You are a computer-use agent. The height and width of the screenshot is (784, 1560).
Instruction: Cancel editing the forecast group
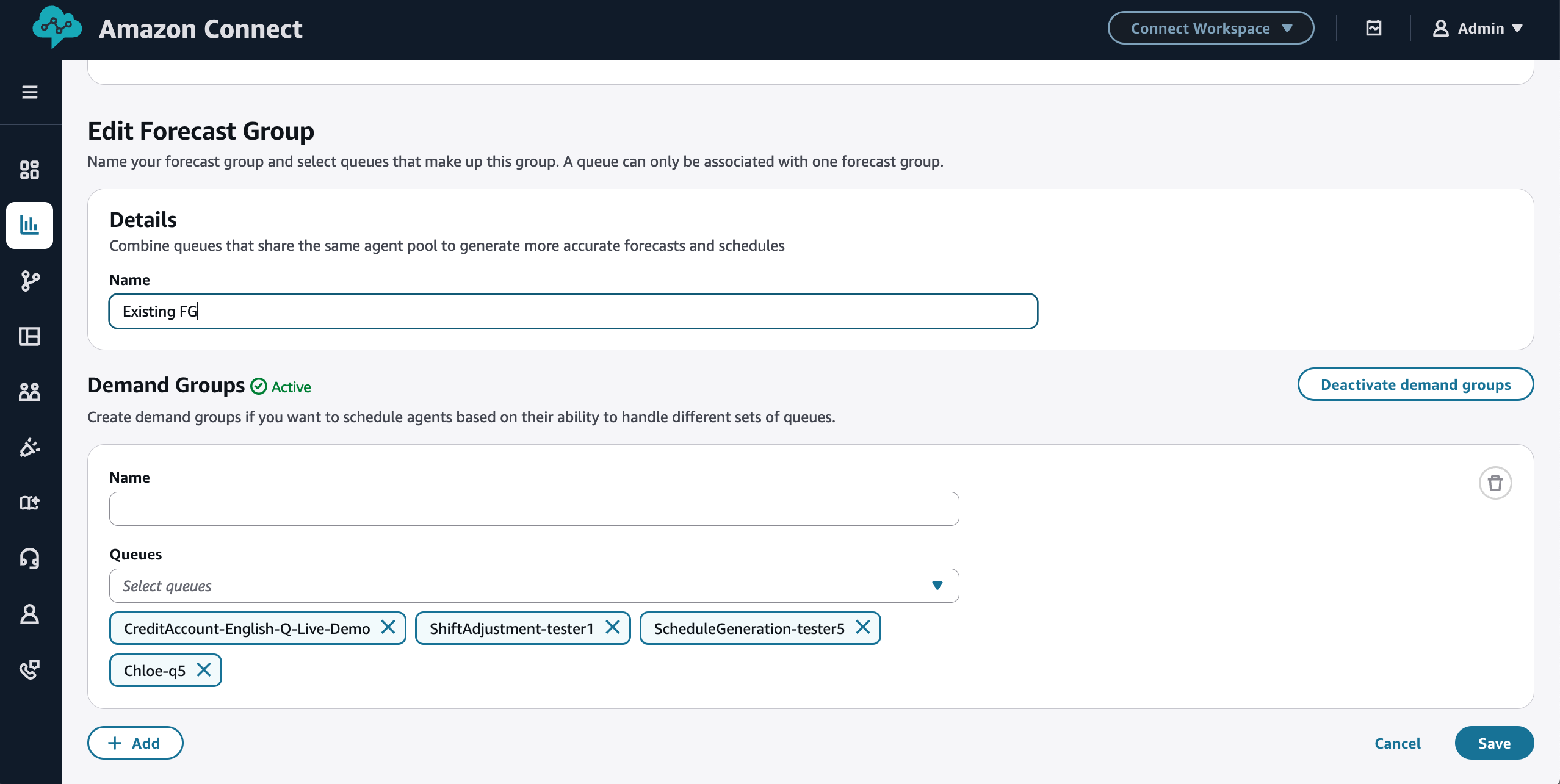pos(1398,743)
